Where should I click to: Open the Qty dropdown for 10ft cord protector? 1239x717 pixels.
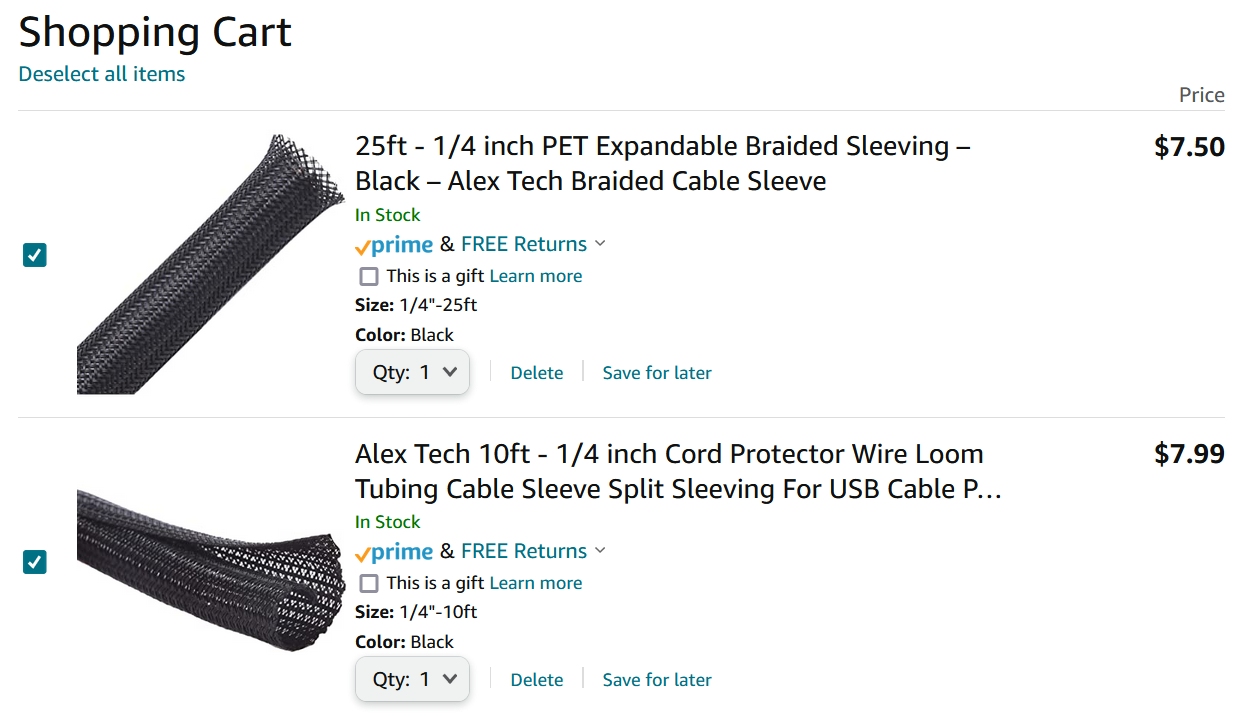pos(412,680)
